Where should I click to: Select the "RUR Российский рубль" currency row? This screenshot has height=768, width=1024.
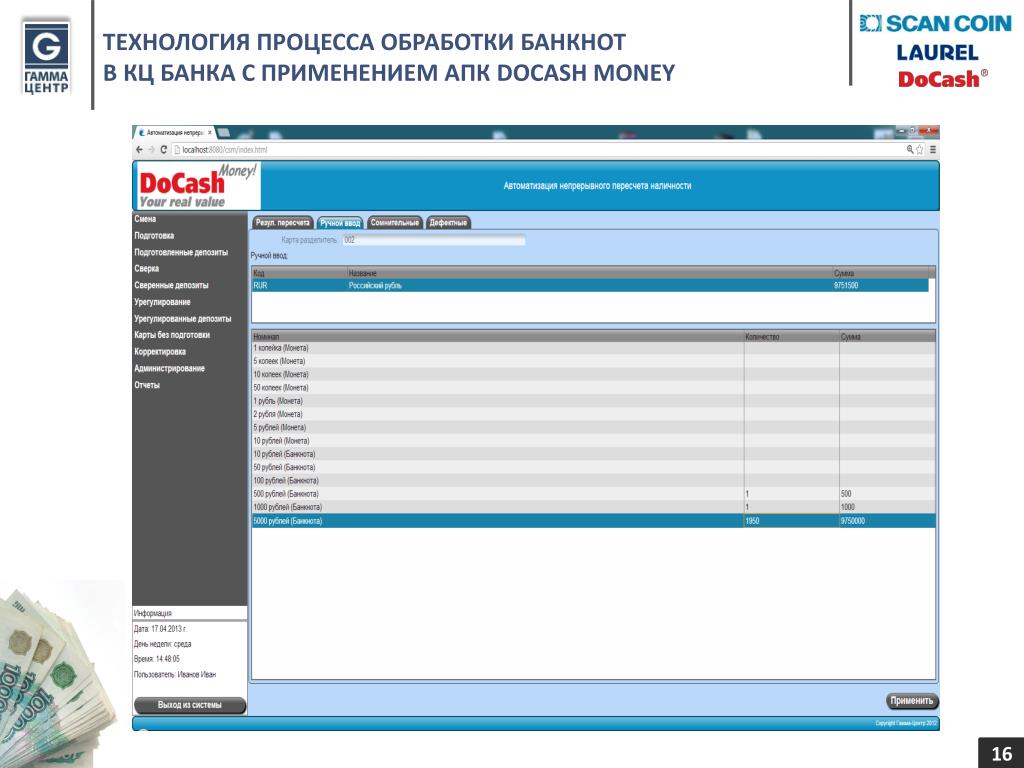click(x=590, y=285)
